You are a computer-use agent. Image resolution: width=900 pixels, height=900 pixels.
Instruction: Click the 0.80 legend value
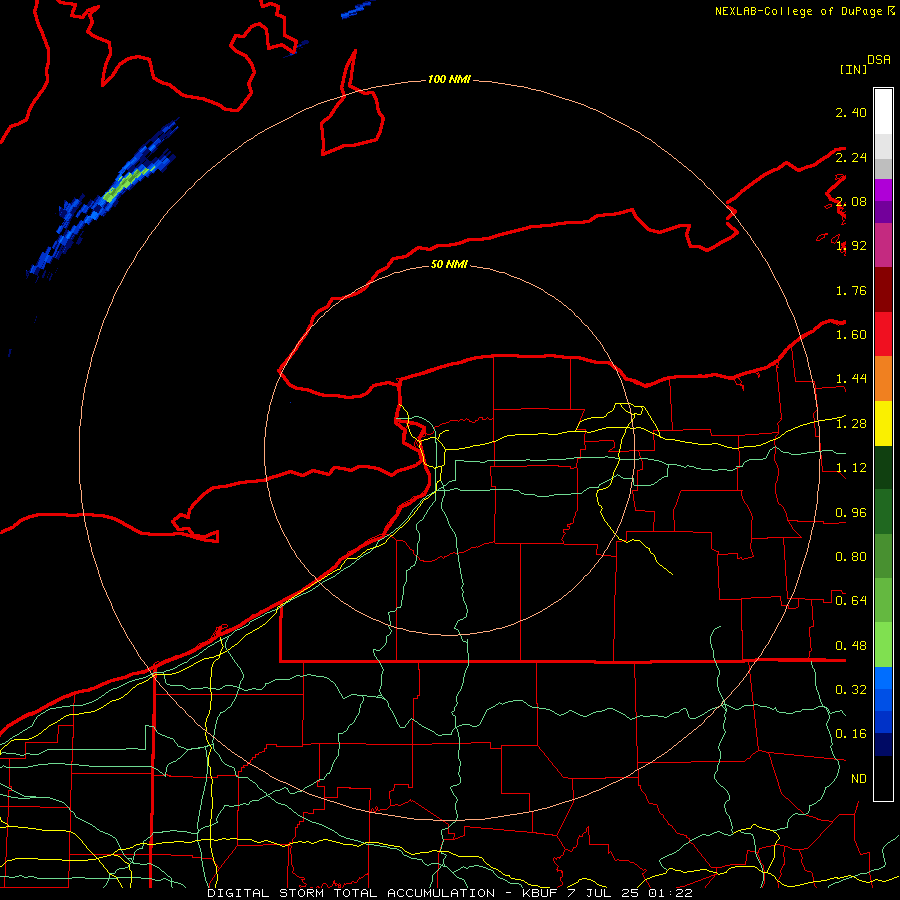851,557
